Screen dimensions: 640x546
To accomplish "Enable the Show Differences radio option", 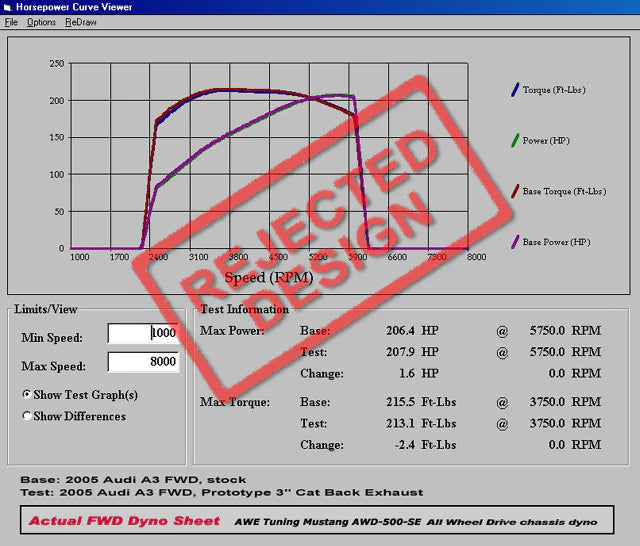I will pos(26,416).
